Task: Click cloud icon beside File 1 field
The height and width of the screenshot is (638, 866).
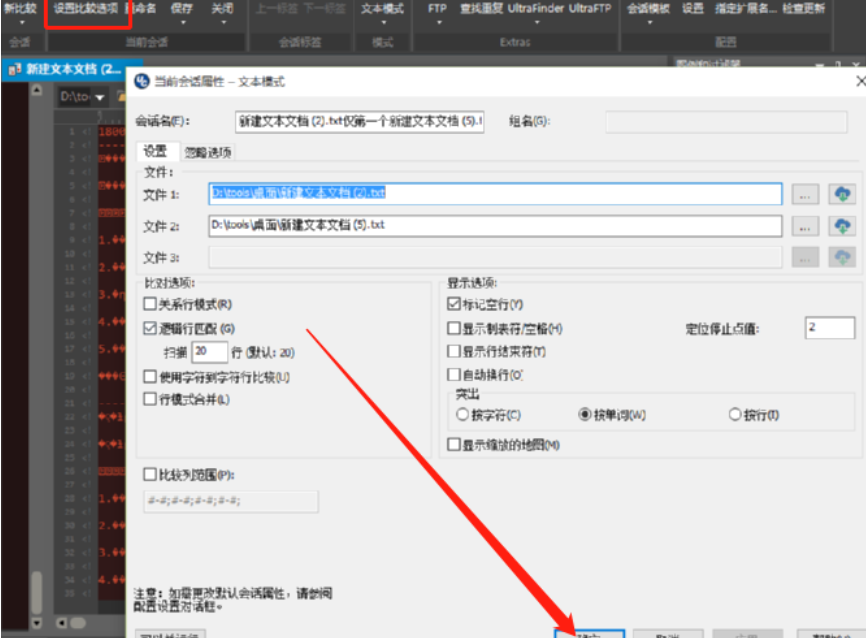Action: pos(842,194)
